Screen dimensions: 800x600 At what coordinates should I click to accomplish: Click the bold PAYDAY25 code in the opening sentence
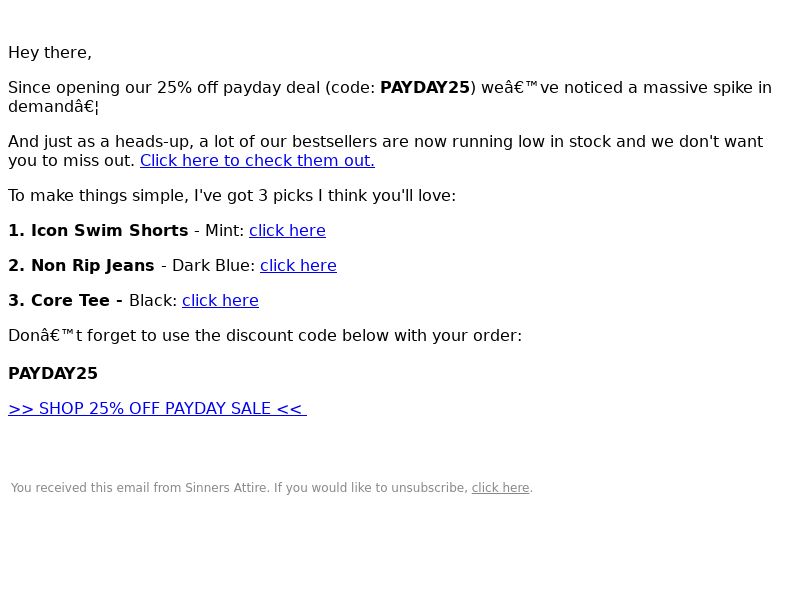click(x=425, y=88)
